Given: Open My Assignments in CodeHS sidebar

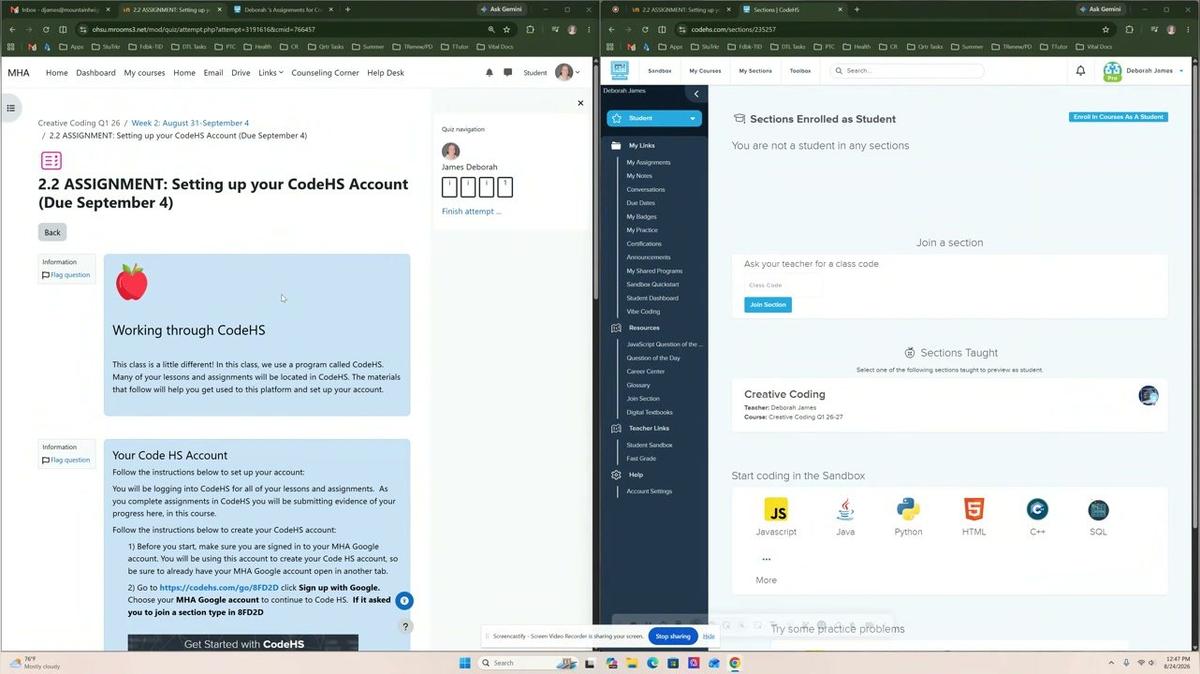Looking at the screenshot, I should pyautogui.click(x=649, y=162).
